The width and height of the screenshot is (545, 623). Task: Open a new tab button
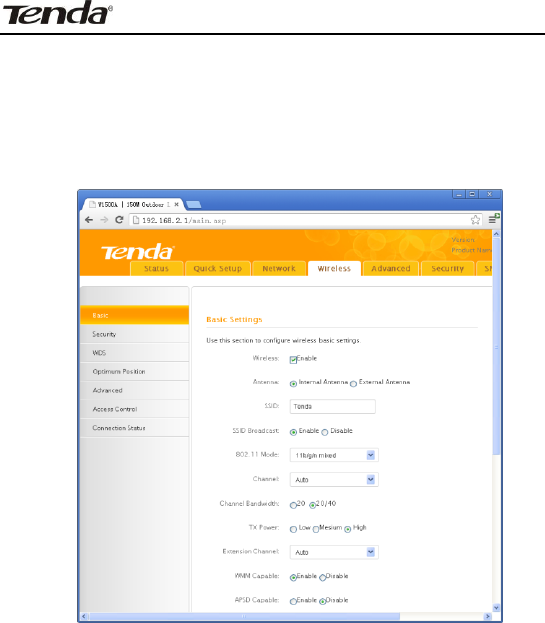193,205
